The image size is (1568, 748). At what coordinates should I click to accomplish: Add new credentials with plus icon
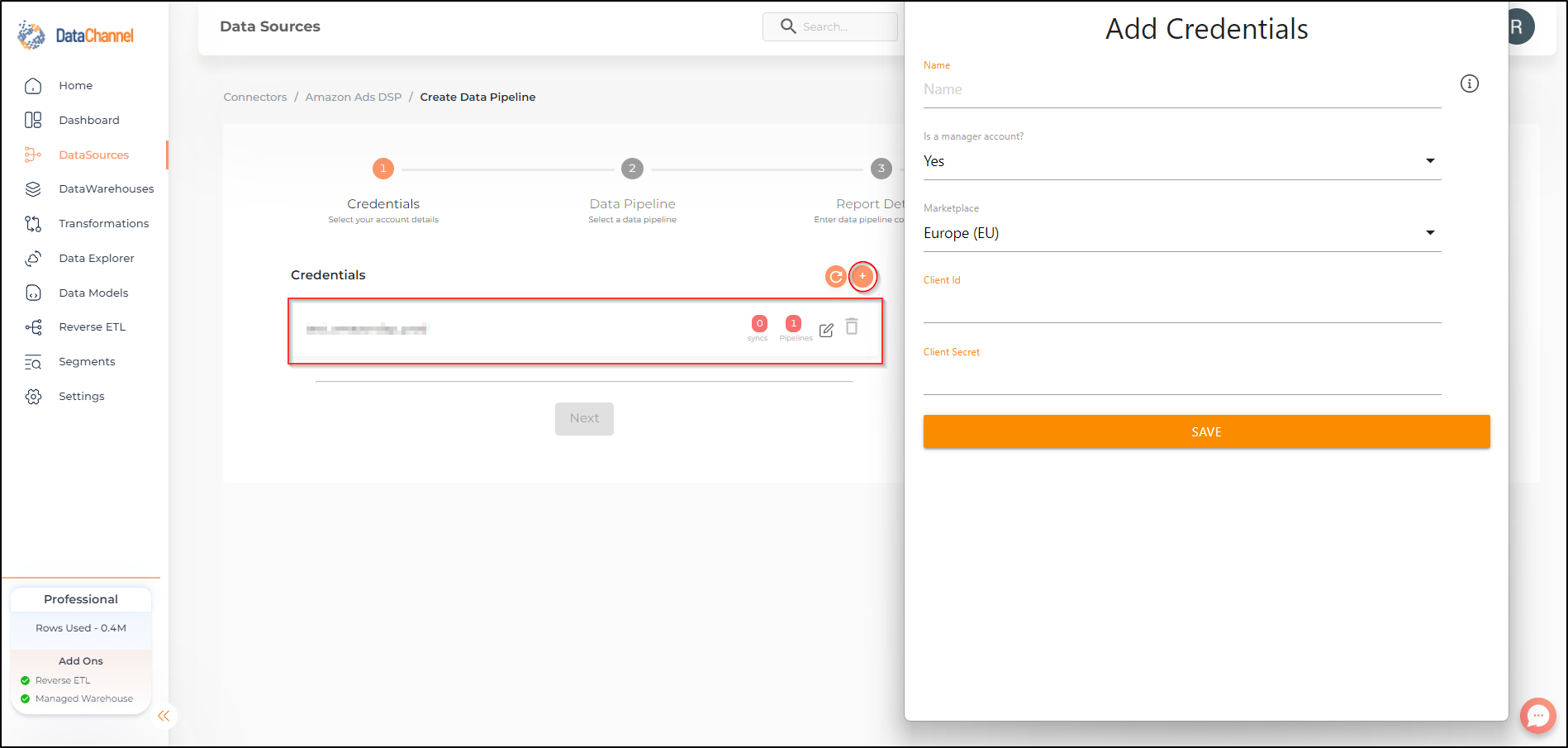point(862,276)
